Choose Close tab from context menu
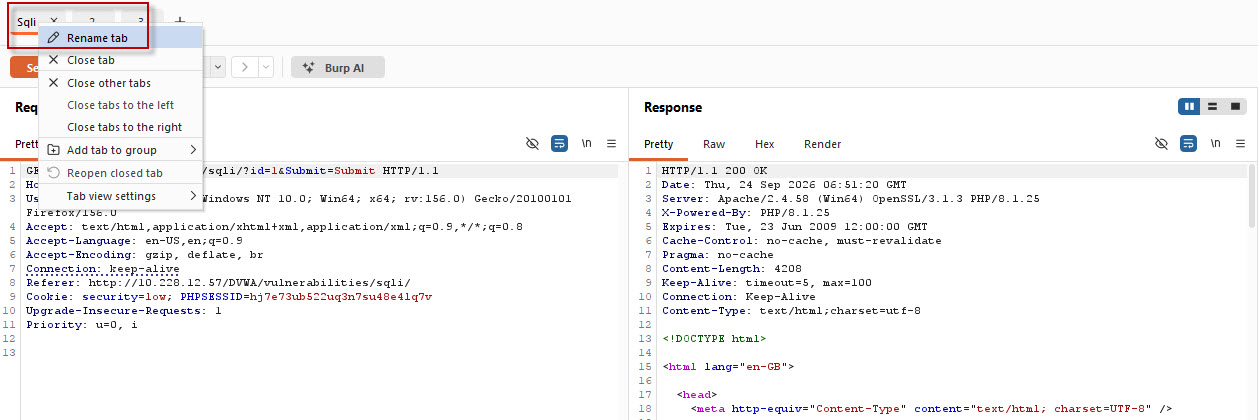This screenshot has height=420, width=1258. point(121,60)
